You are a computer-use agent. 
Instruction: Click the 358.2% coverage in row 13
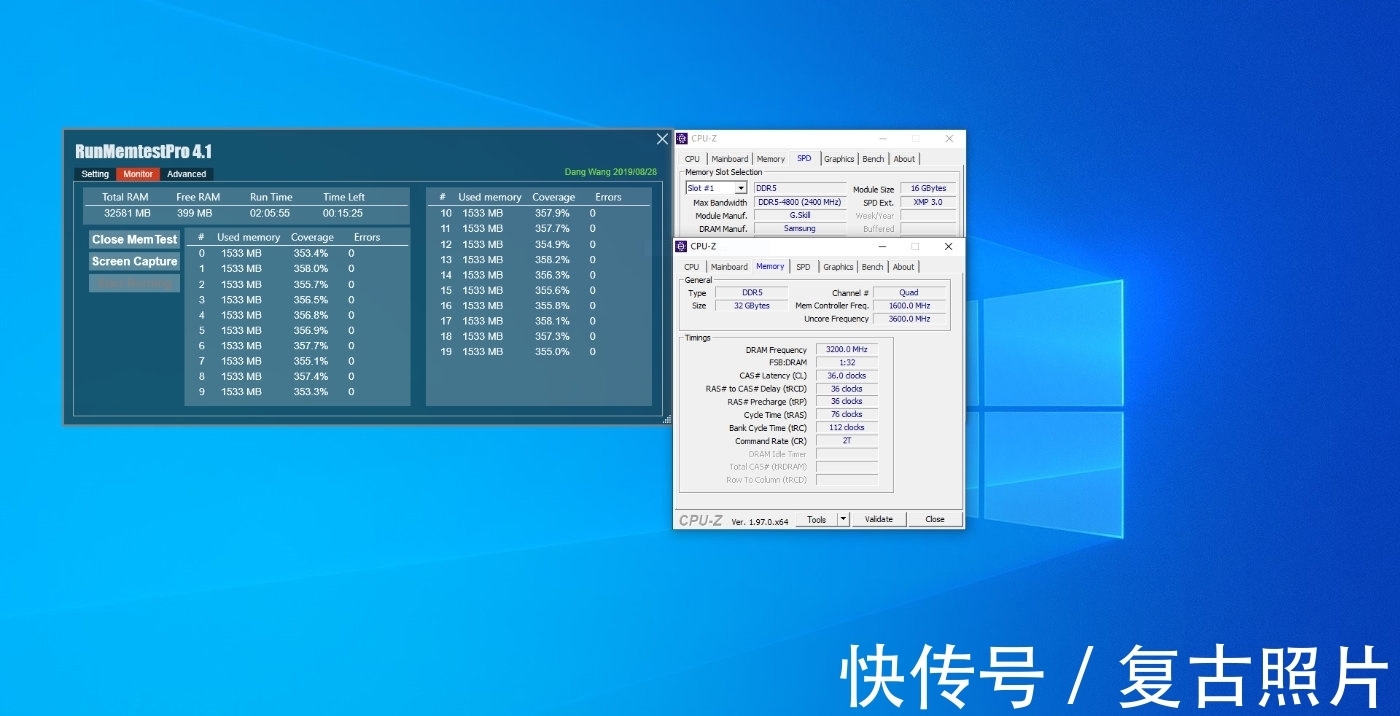[x=552, y=259]
